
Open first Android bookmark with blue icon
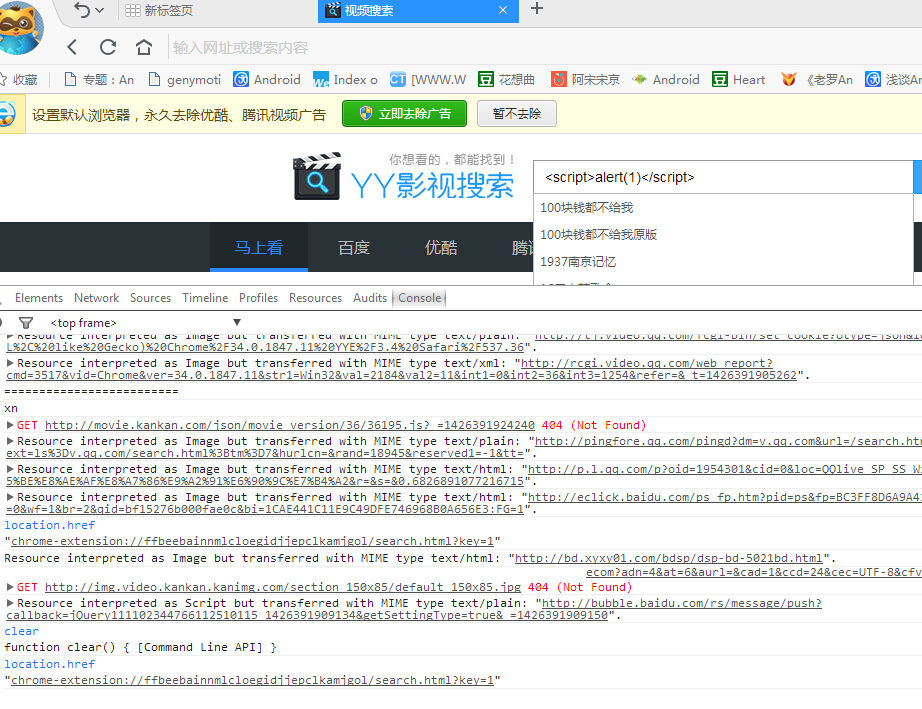[x=267, y=79]
